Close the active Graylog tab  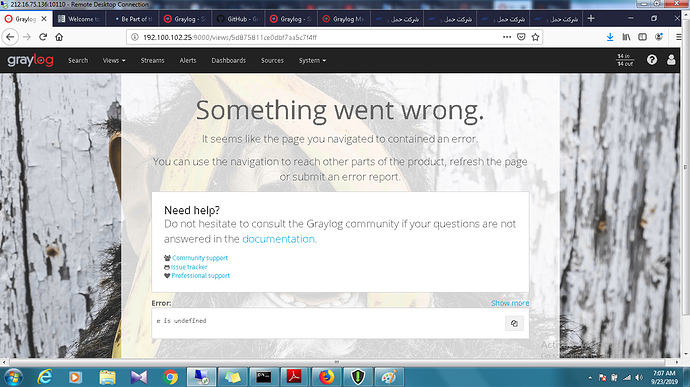[44, 19]
